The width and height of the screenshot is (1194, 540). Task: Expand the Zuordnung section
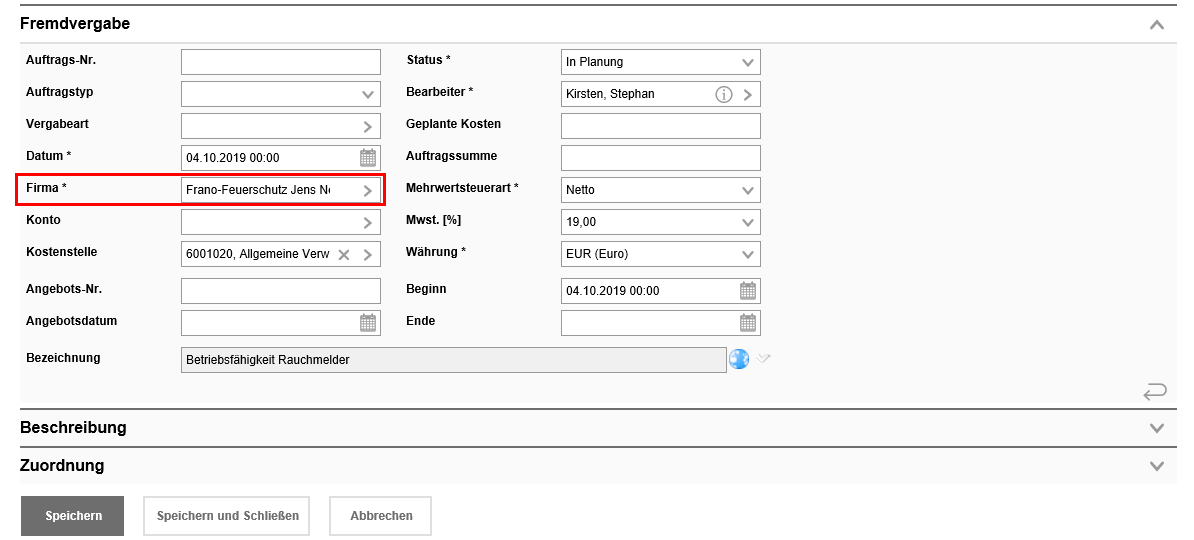coord(1157,466)
